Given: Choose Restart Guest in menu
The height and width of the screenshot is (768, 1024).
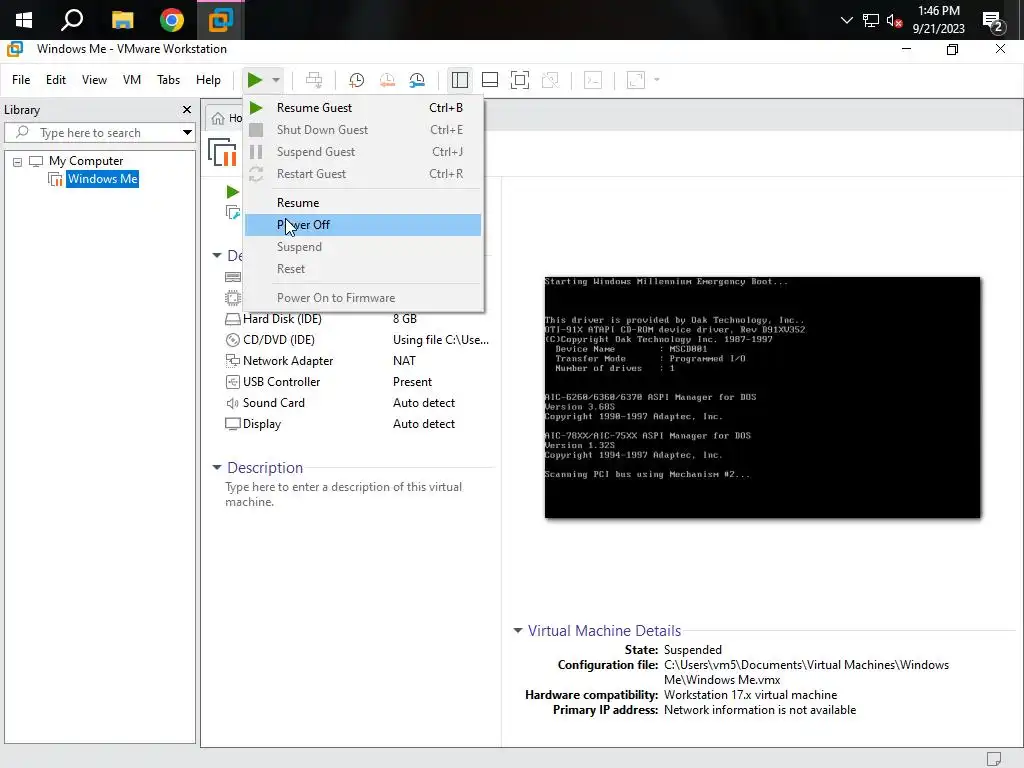Looking at the screenshot, I should 363,174.
